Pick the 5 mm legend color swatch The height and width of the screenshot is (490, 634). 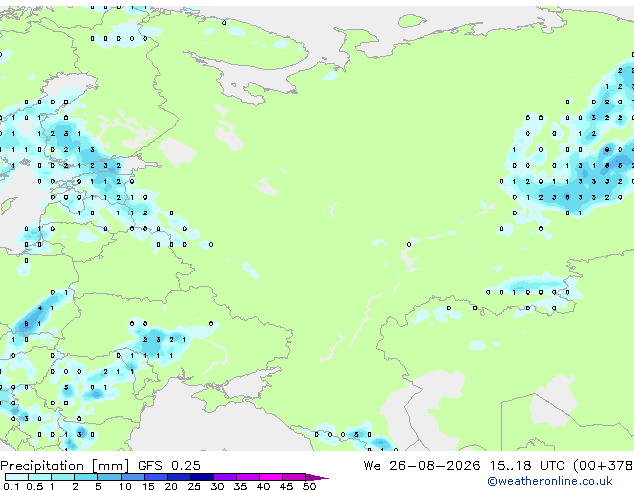tap(109, 477)
